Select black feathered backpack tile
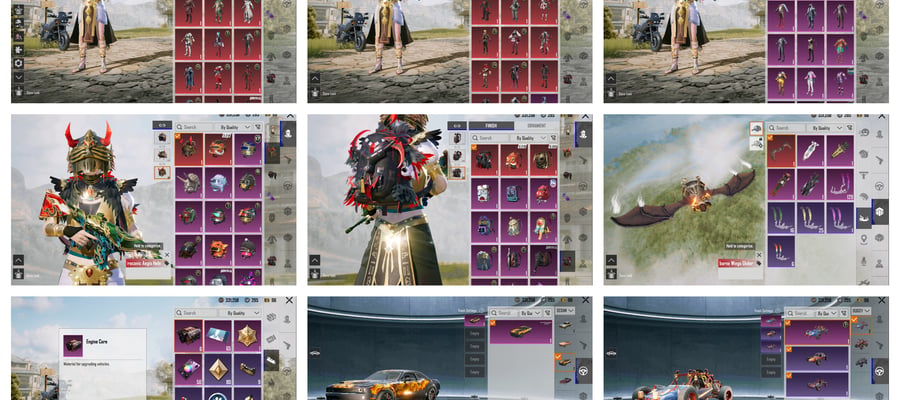The width and height of the screenshot is (900, 400). 485,160
